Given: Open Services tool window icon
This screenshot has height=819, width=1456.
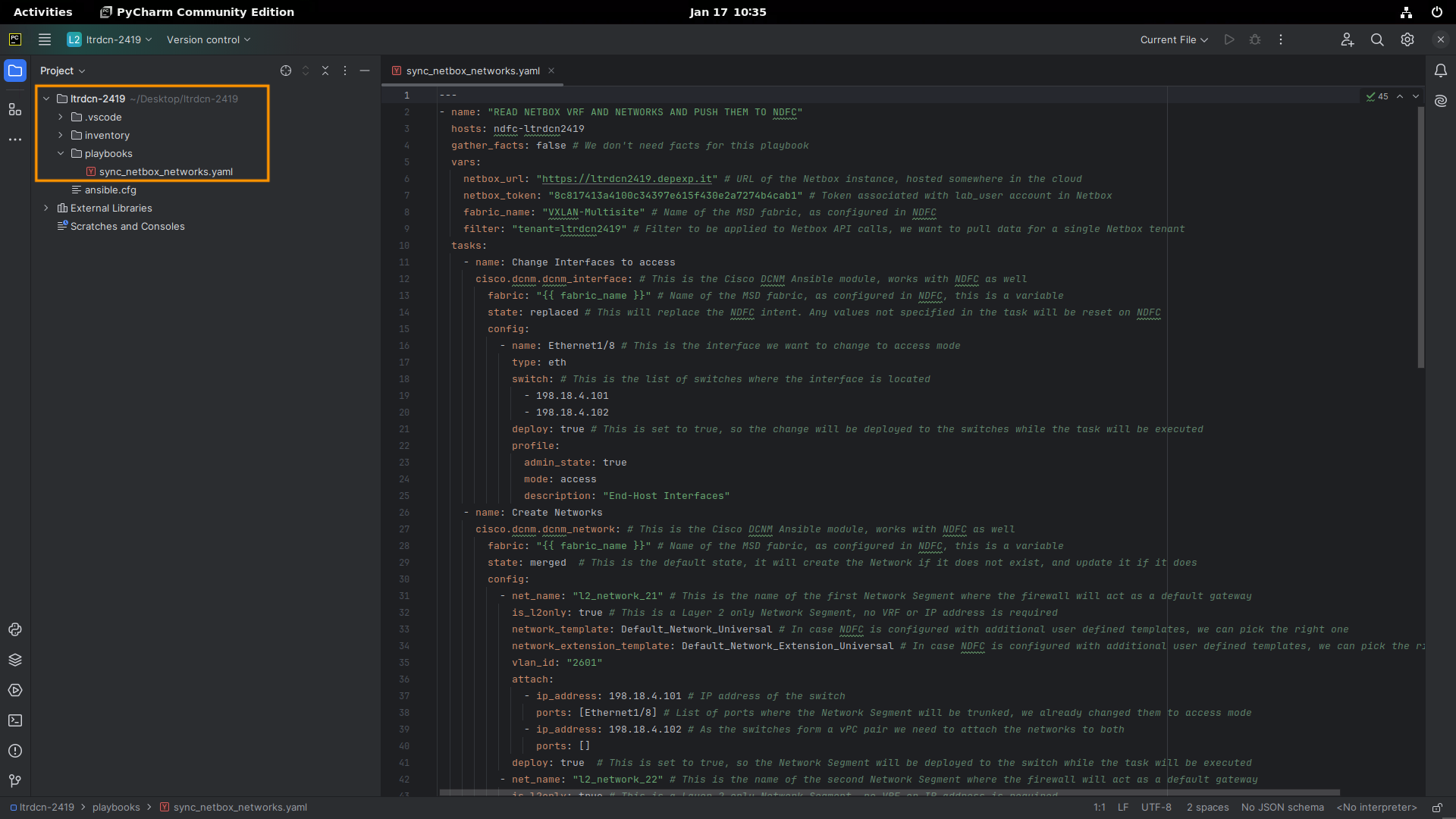Looking at the screenshot, I should [15, 690].
